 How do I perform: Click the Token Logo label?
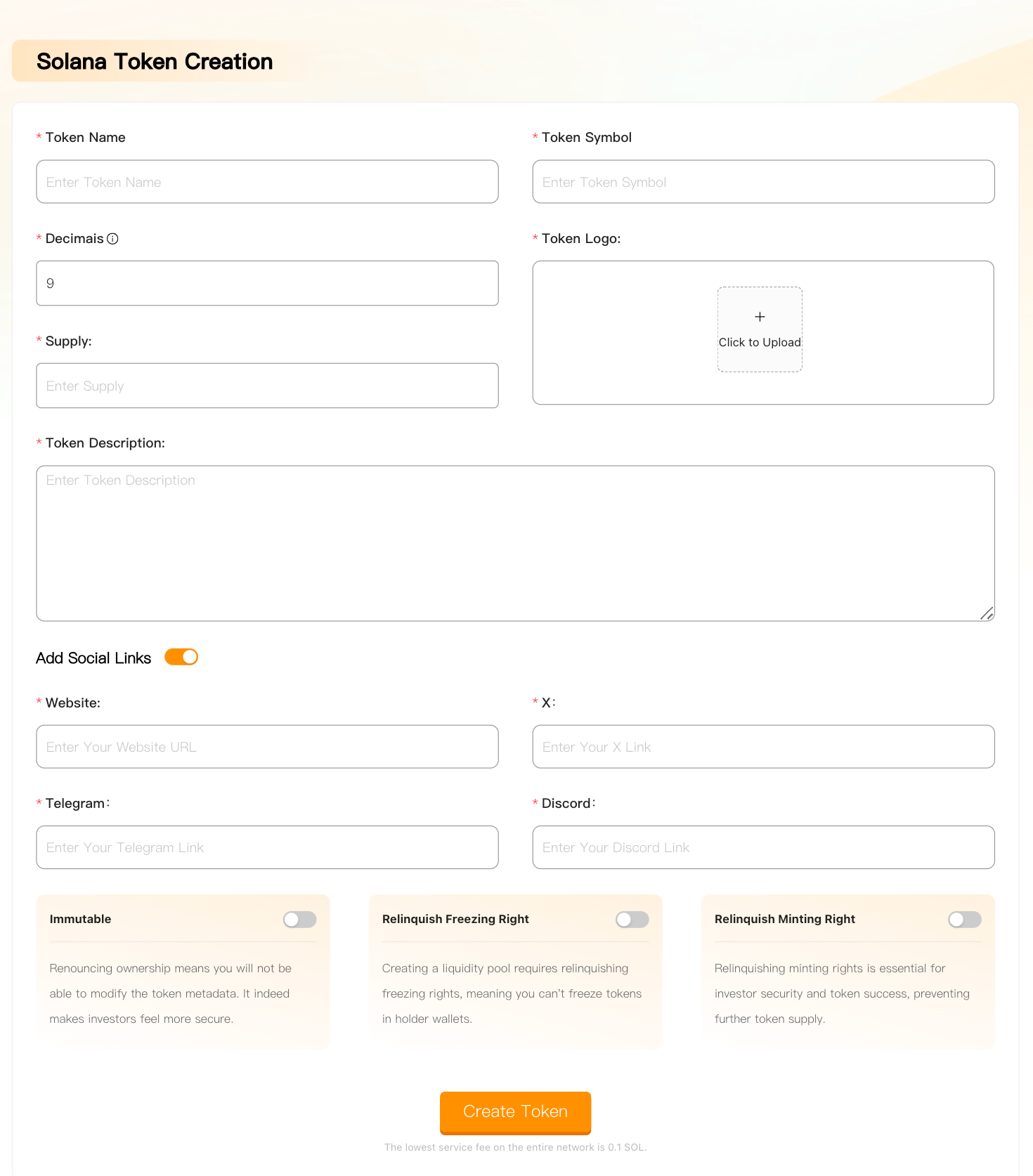click(x=581, y=239)
